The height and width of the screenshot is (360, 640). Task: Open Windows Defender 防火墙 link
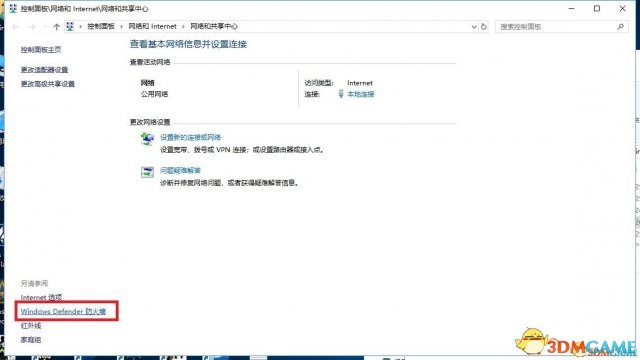pyautogui.click(x=63, y=311)
